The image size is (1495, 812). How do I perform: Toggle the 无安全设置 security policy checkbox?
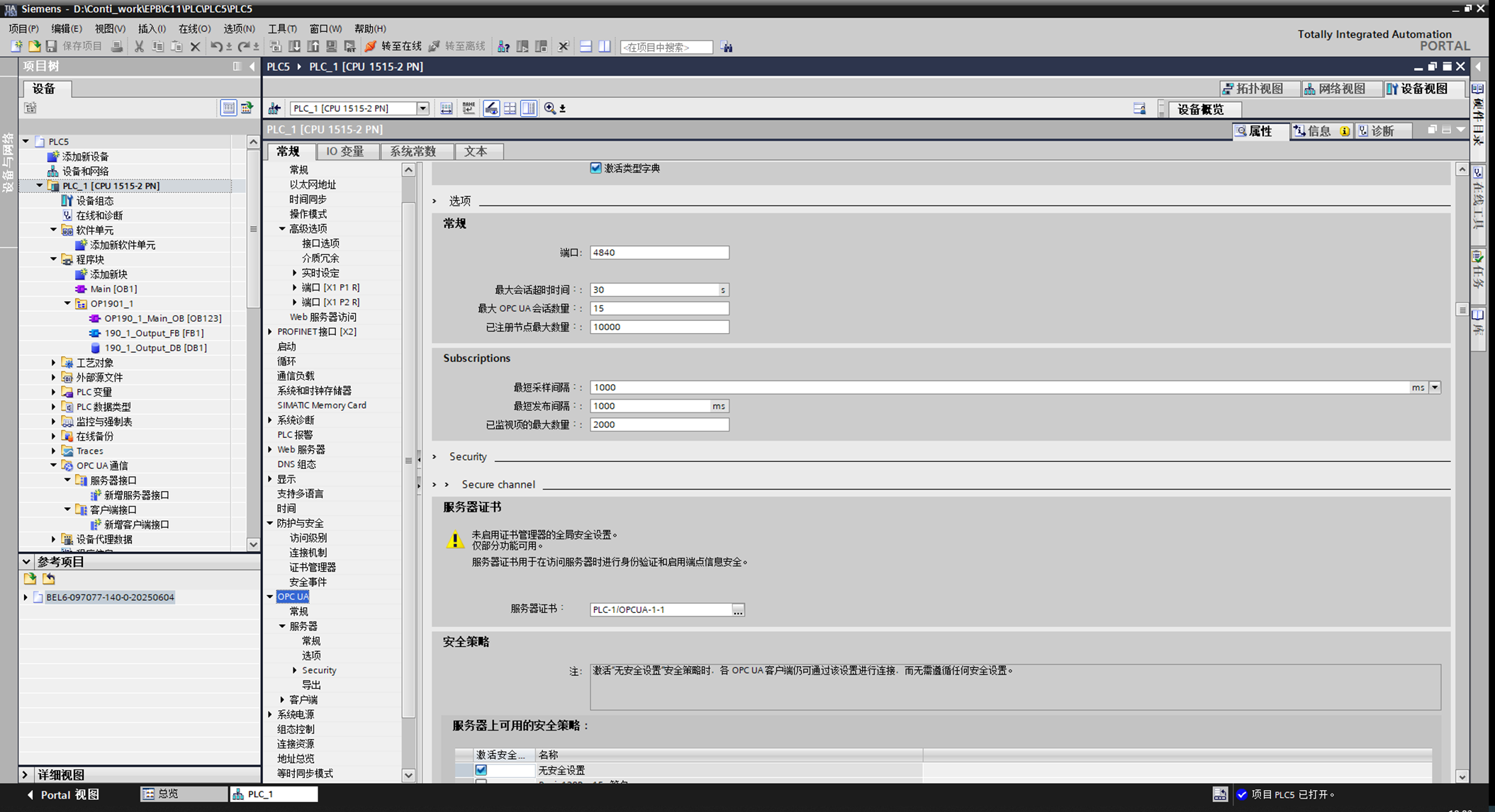pos(481,769)
